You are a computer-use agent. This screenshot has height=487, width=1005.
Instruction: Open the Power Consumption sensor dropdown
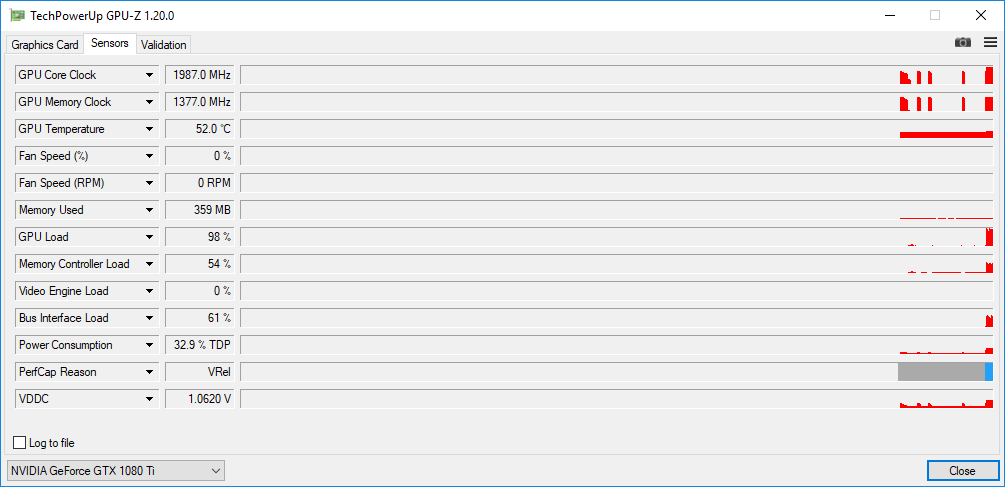click(150, 345)
